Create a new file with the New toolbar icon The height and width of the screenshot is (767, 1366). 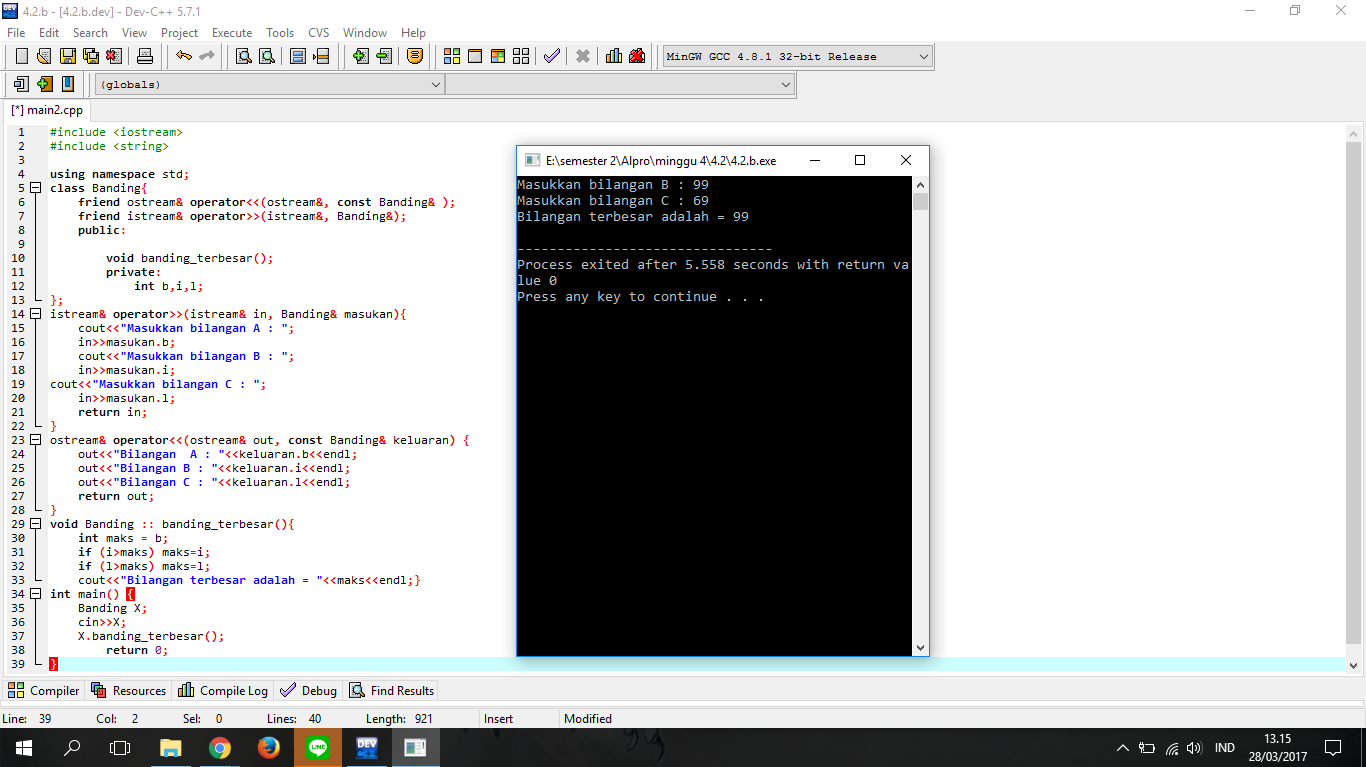click(21, 56)
